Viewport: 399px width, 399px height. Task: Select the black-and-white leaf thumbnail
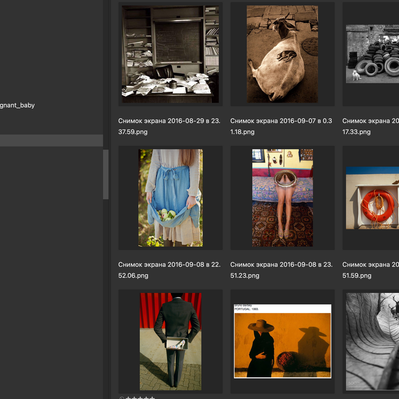[x=372, y=342]
